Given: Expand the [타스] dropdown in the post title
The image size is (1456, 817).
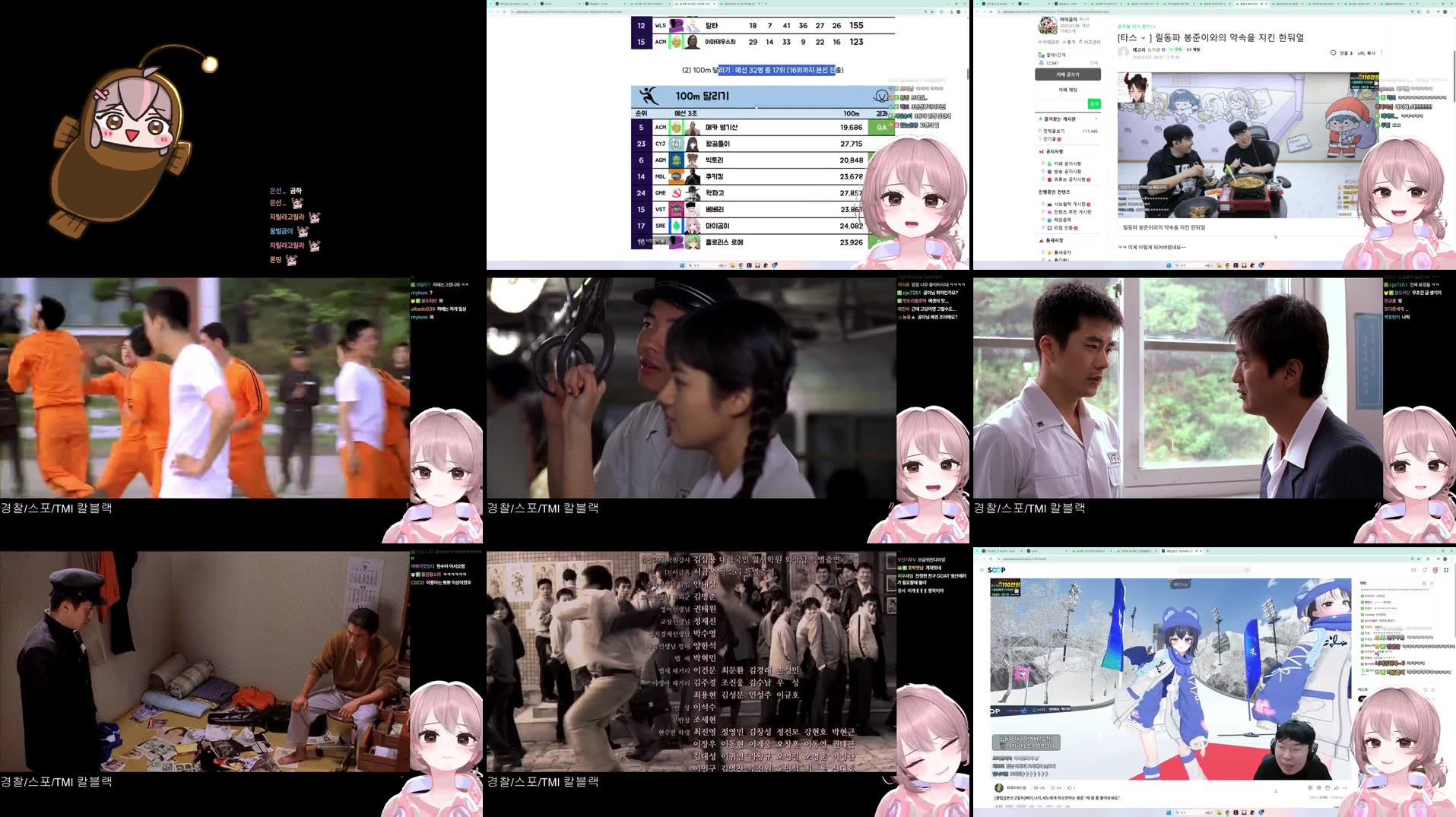Looking at the screenshot, I should pyautogui.click(x=1142, y=38).
